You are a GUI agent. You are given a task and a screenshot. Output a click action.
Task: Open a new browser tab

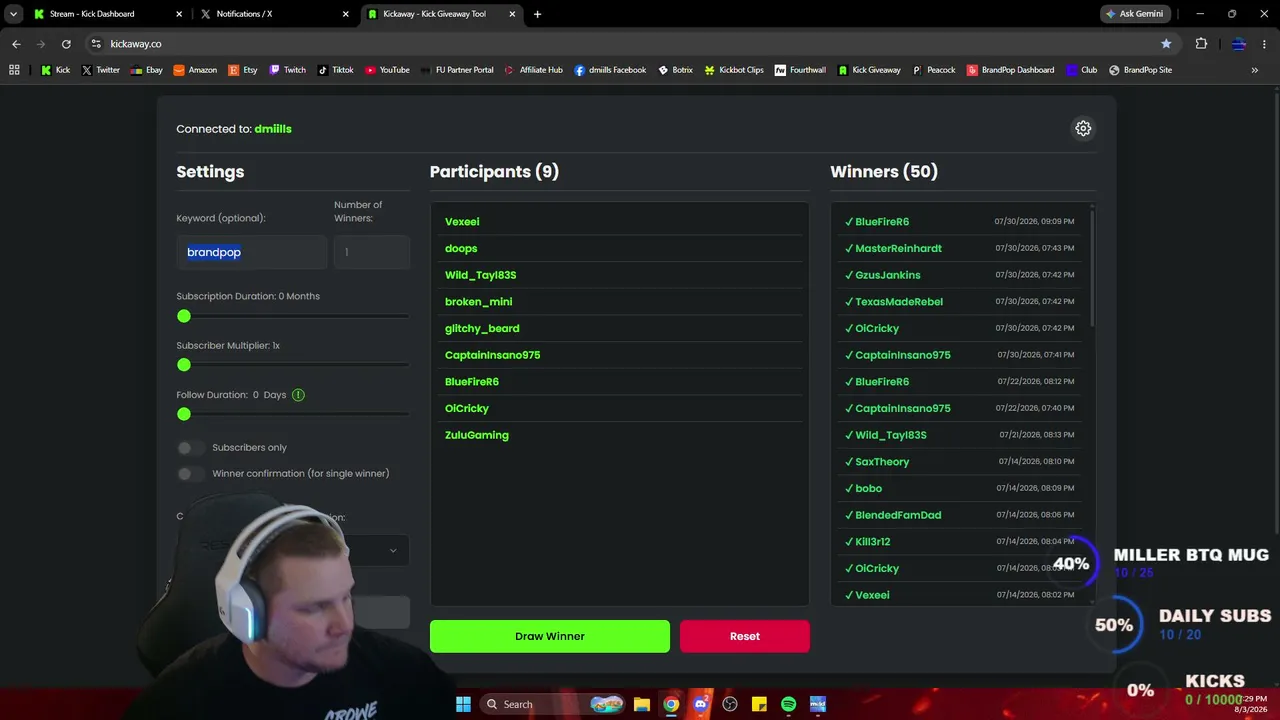(537, 14)
